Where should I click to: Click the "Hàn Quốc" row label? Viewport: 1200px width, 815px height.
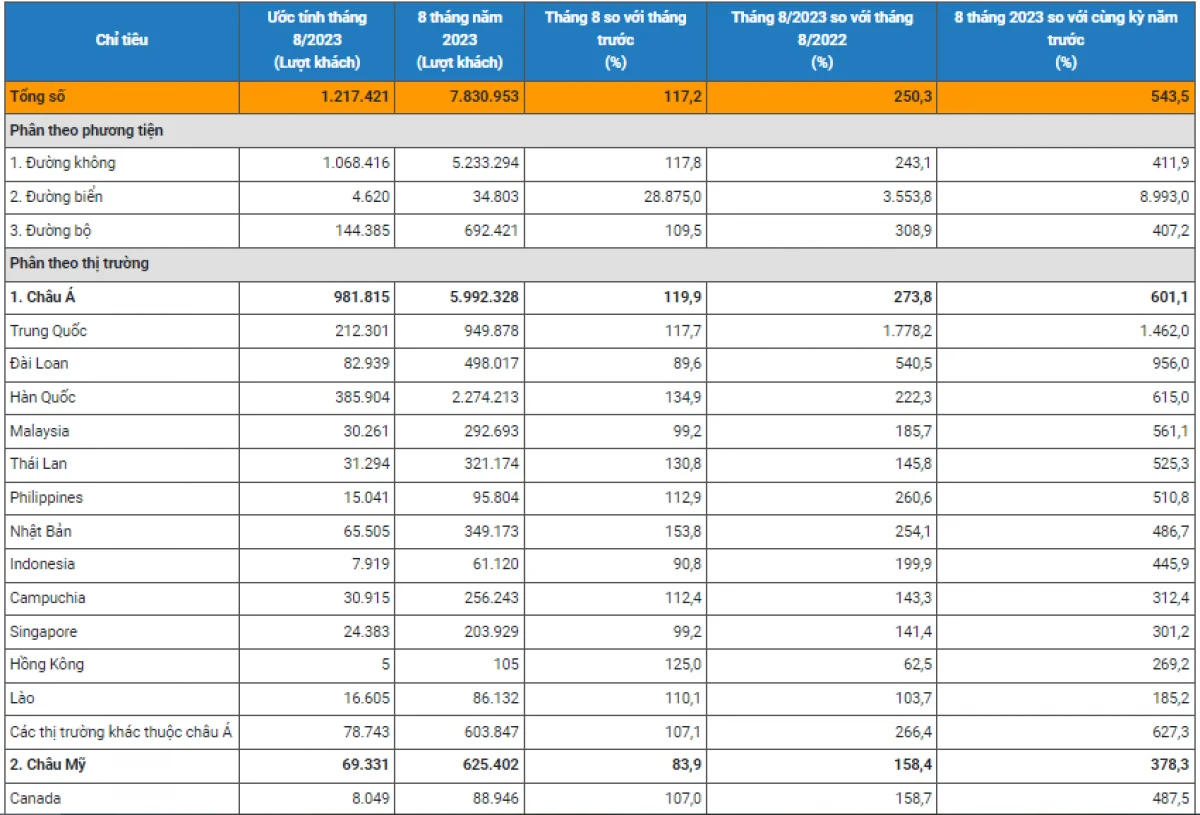[x=43, y=397]
